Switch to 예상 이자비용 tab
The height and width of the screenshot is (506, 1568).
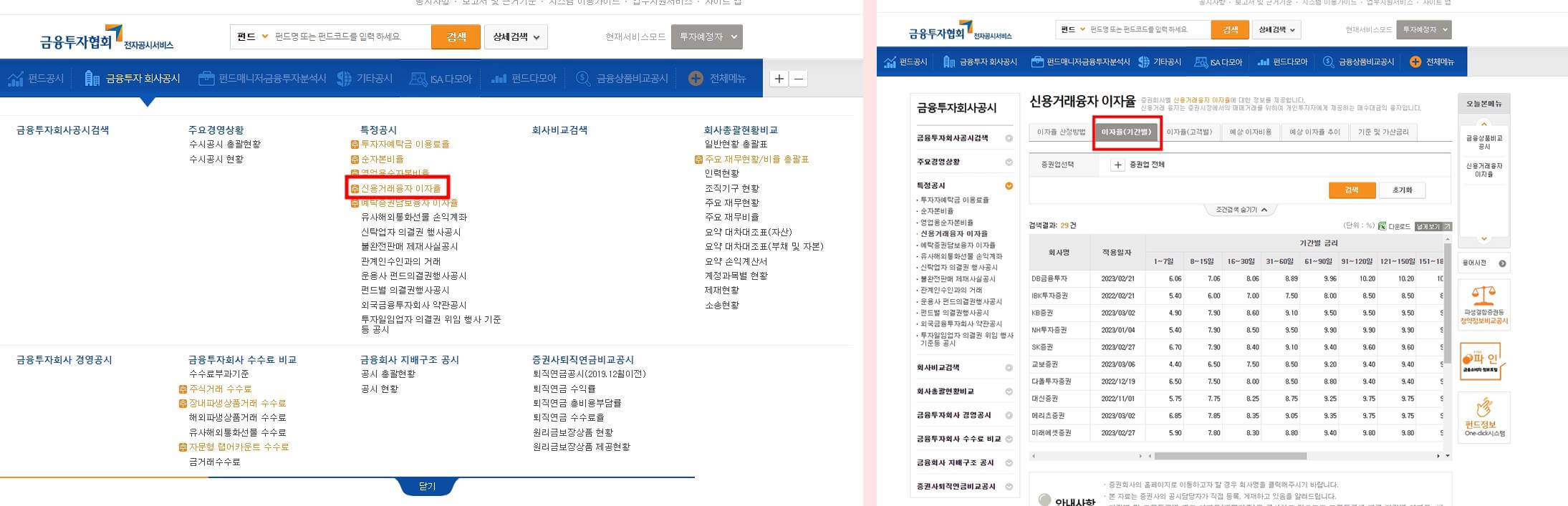coord(1250,132)
